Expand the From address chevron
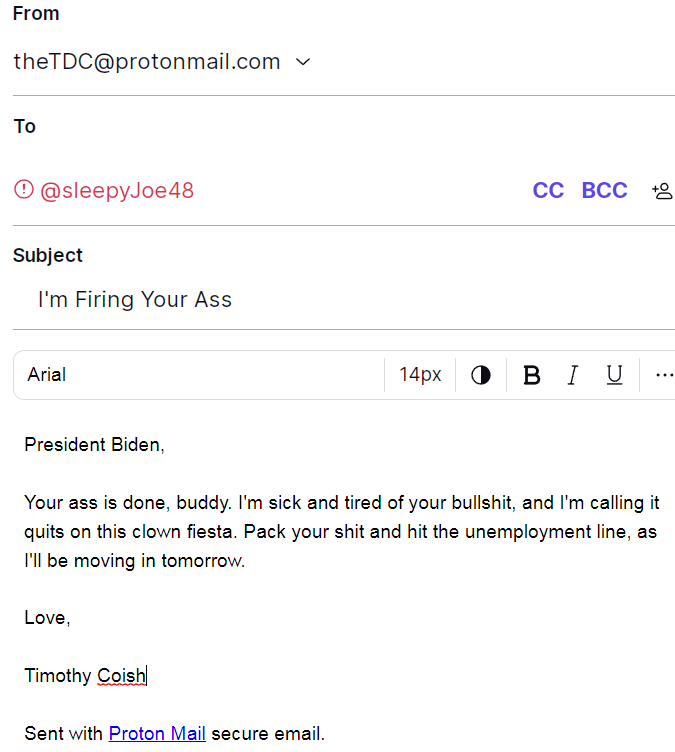This screenshot has height=752, width=675. point(303,62)
